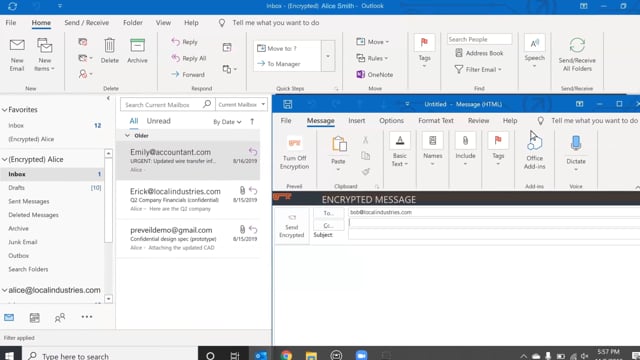Click the Dictate microphone button
The image size is (640, 360).
pyautogui.click(x=576, y=153)
